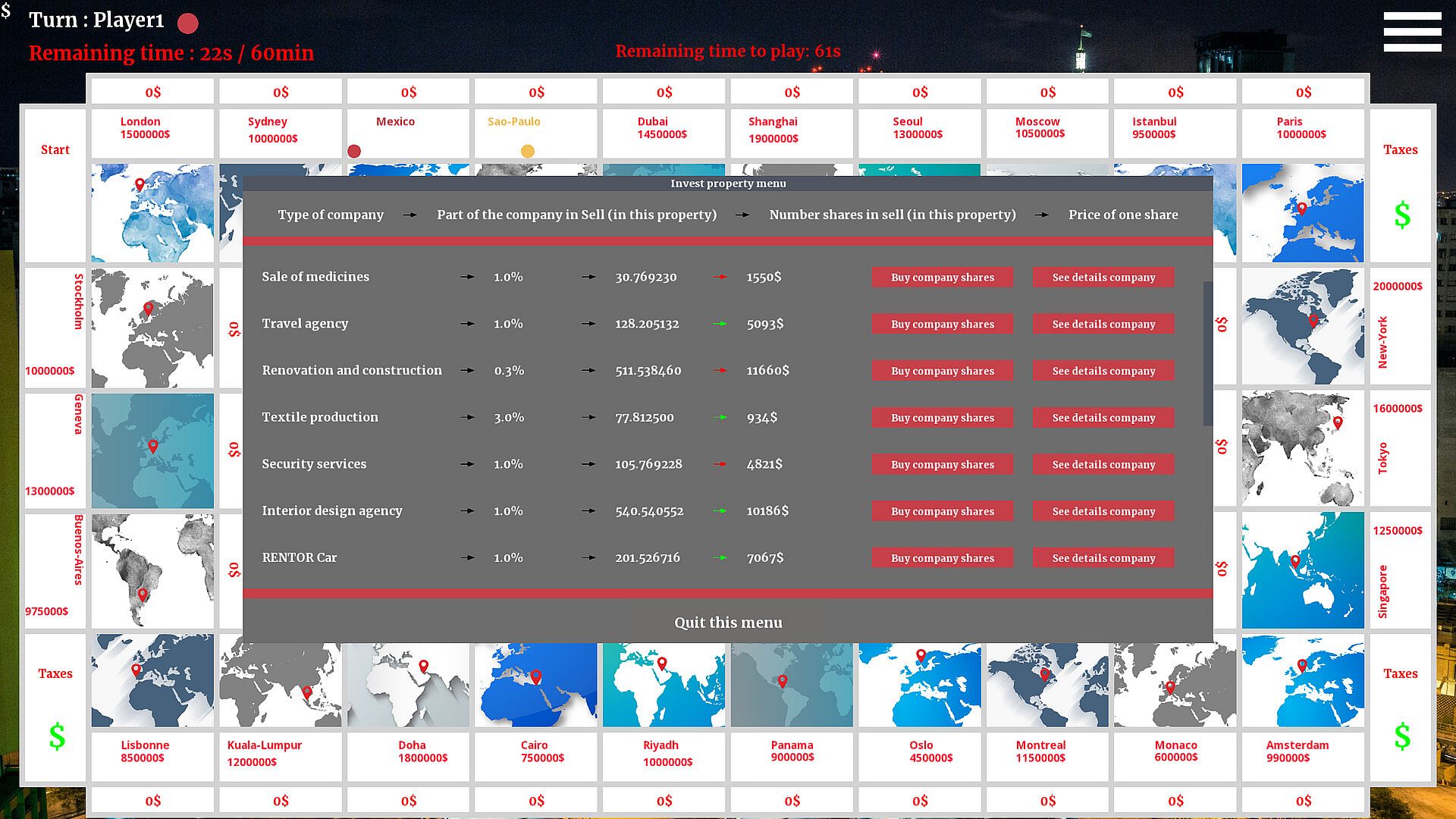Click the map pin on Tokyo map
The width and height of the screenshot is (1456, 819).
point(1338,422)
